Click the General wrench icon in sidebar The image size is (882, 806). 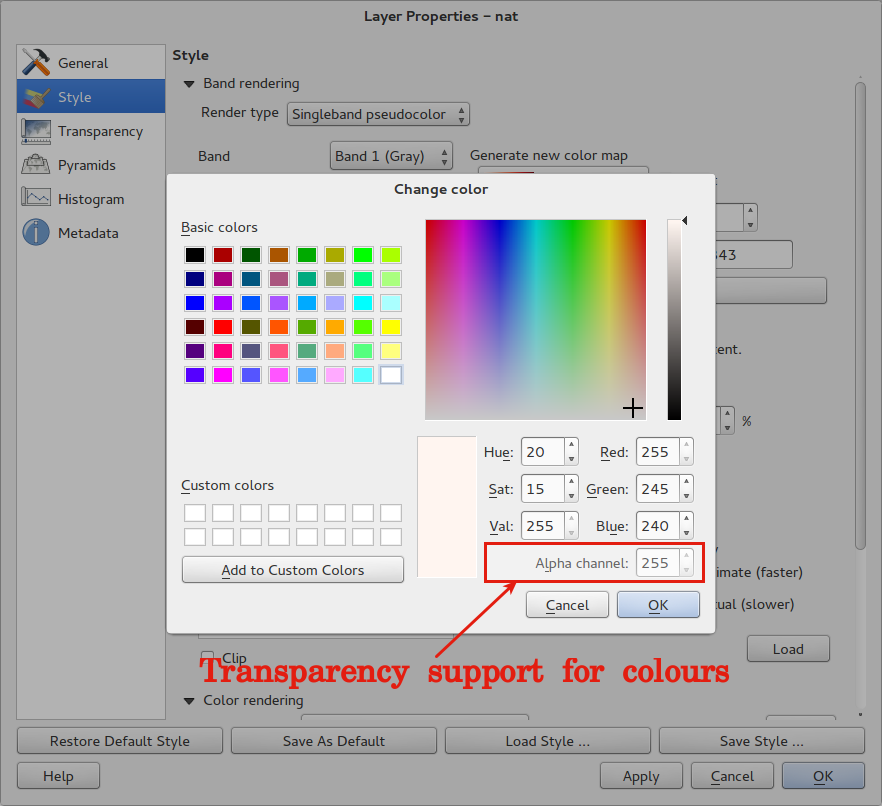37,63
